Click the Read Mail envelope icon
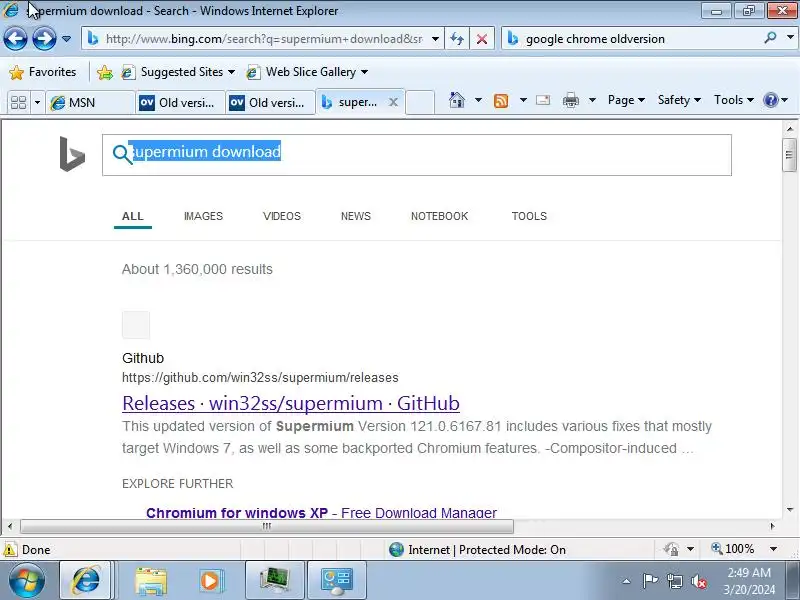The height and width of the screenshot is (600, 800). coord(543,100)
